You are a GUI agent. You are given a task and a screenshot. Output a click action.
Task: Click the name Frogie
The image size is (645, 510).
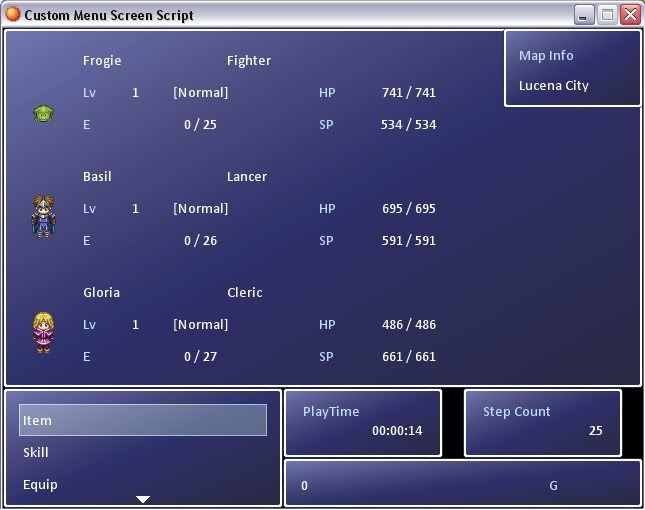(x=102, y=61)
